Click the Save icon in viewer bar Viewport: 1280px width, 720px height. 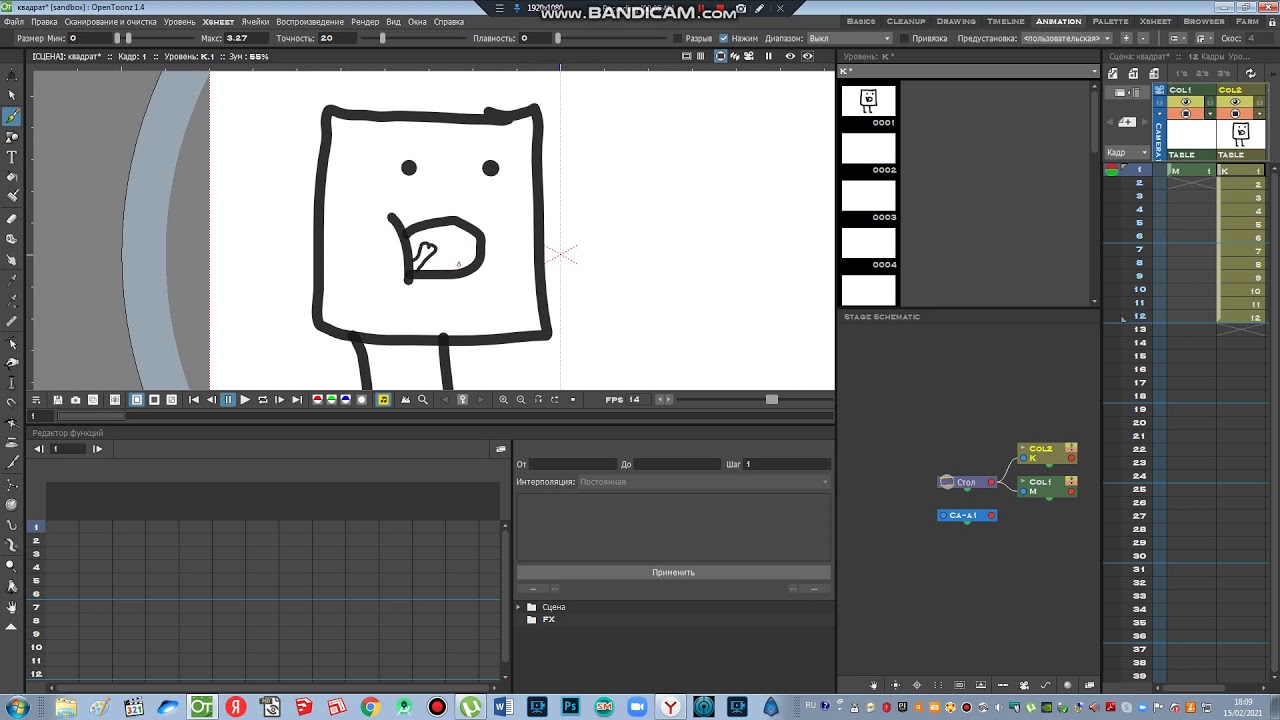click(57, 399)
